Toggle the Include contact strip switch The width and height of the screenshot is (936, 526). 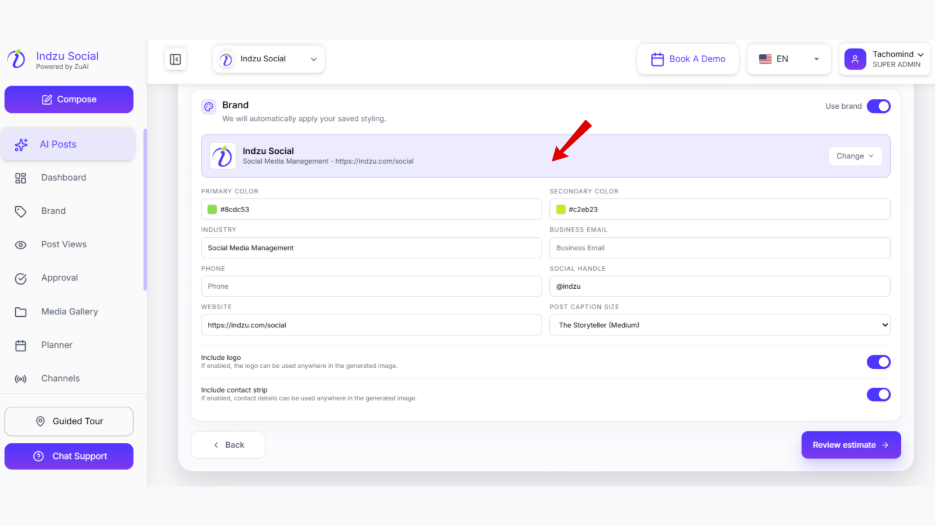pos(878,394)
